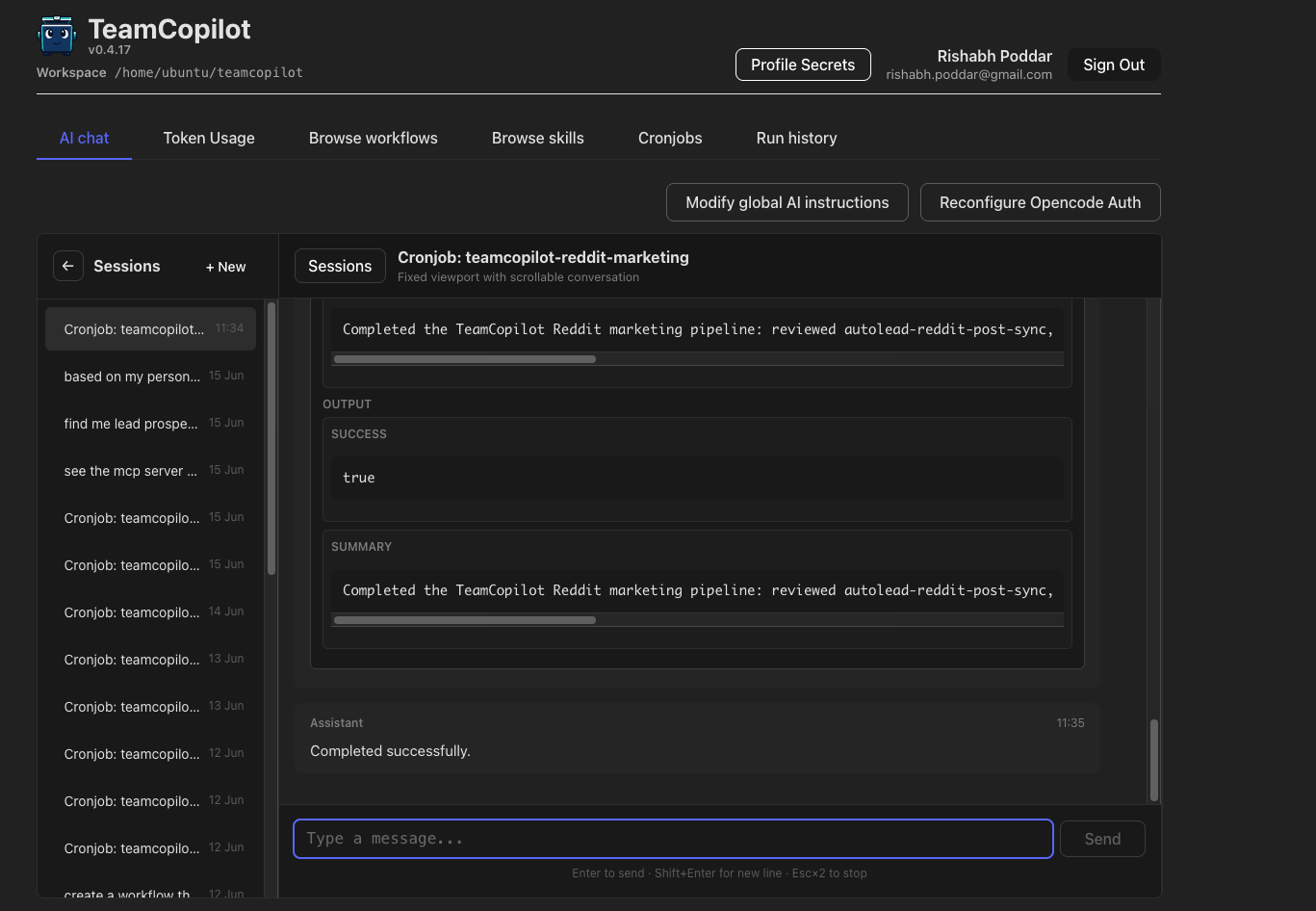This screenshot has height=911, width=1316.
Task: Click the v0.4.17 version label
Action: click(109, 50)
